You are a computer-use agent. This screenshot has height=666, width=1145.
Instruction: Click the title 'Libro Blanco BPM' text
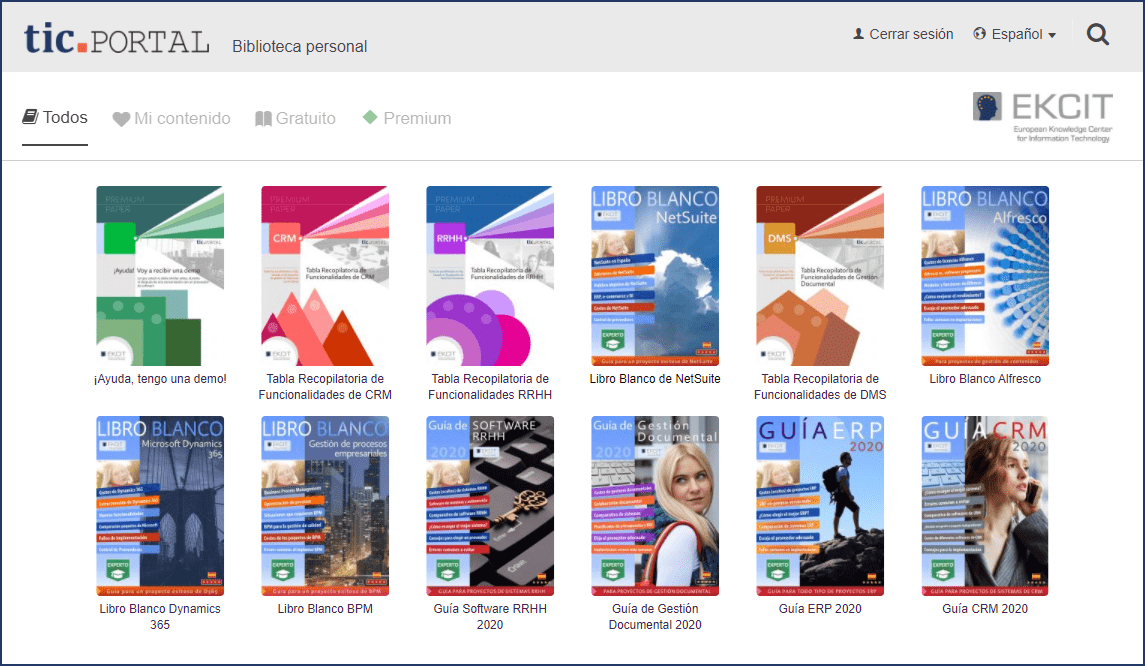325,609
